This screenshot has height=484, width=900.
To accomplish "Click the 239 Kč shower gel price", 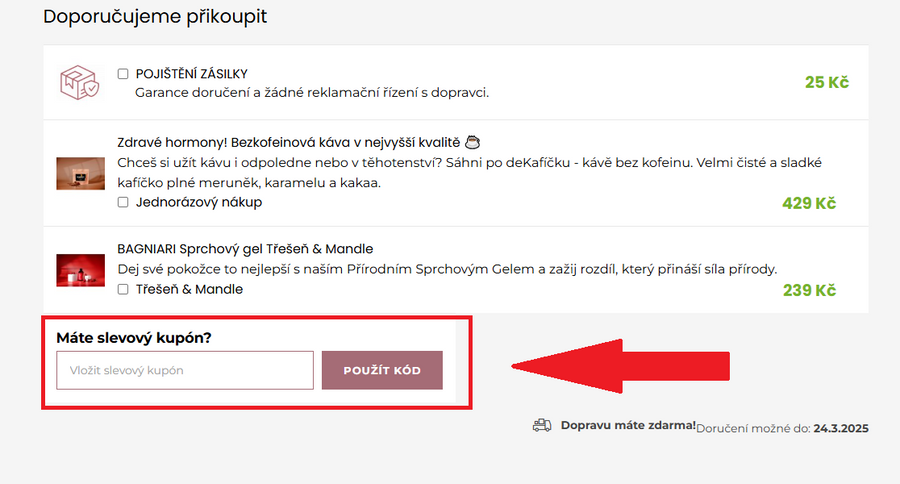I will pyautogui.click(x=809, y=291).
